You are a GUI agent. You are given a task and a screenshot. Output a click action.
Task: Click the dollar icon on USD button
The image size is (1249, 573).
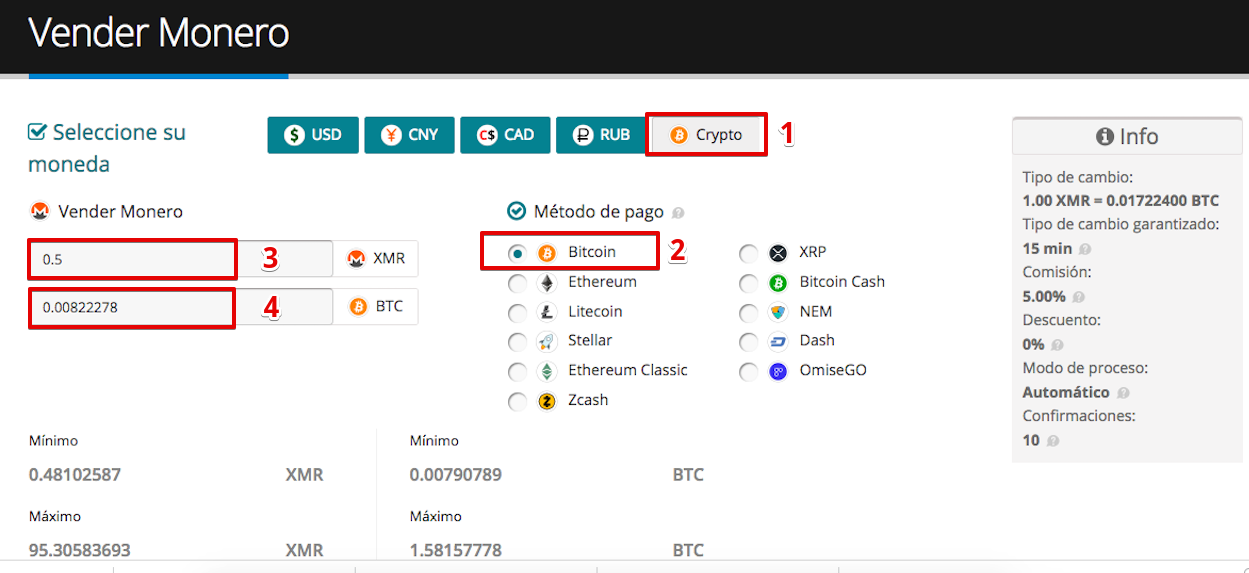(x=294, y=135)
